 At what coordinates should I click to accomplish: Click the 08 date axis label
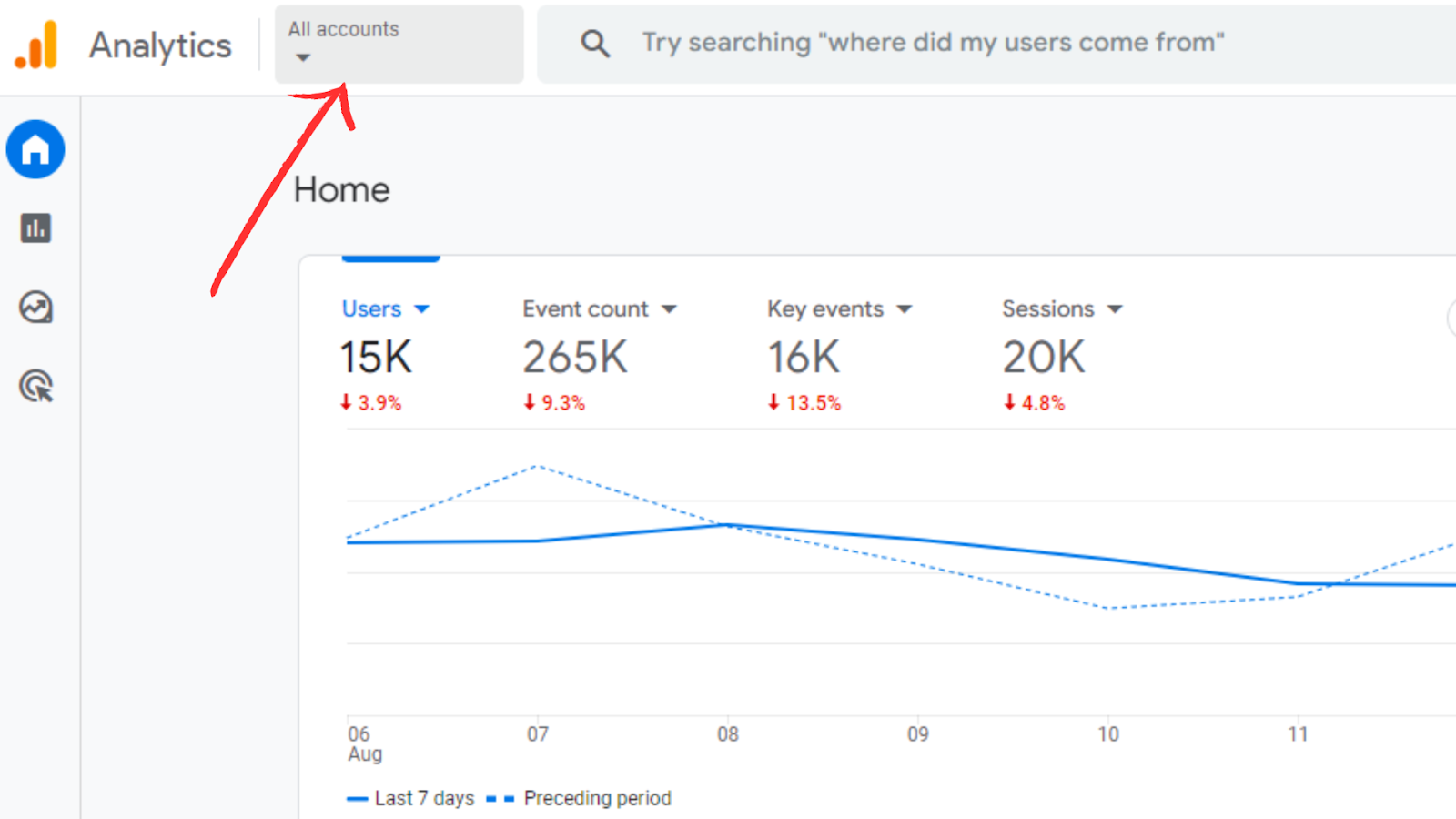(x=728, y=733)
